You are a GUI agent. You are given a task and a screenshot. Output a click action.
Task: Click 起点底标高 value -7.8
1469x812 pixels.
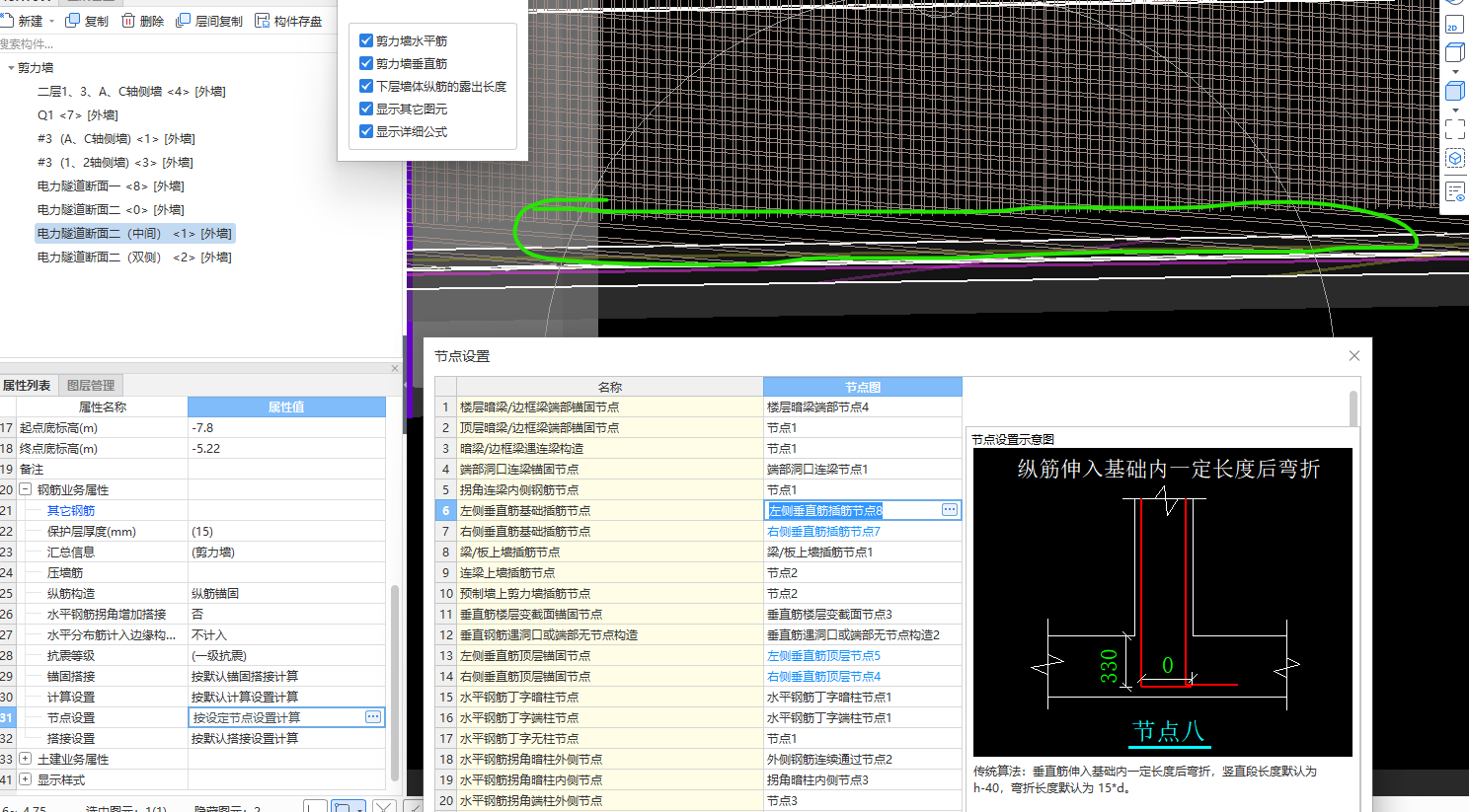tap(286, 427)
